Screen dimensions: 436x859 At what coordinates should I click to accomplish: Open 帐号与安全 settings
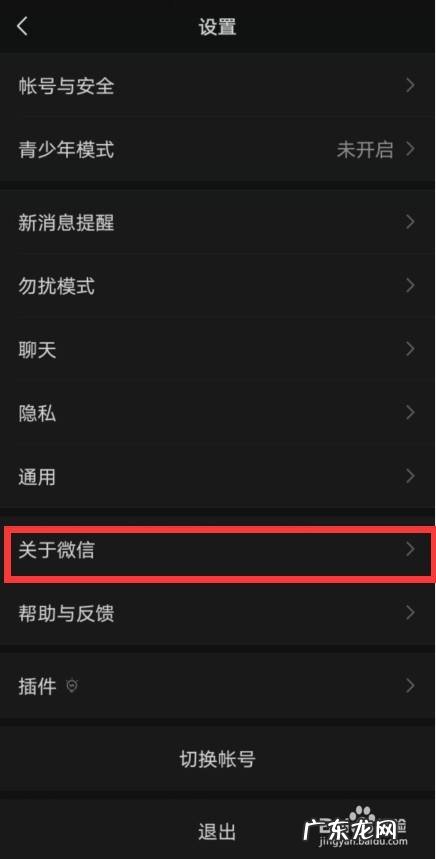click(218, 85)
